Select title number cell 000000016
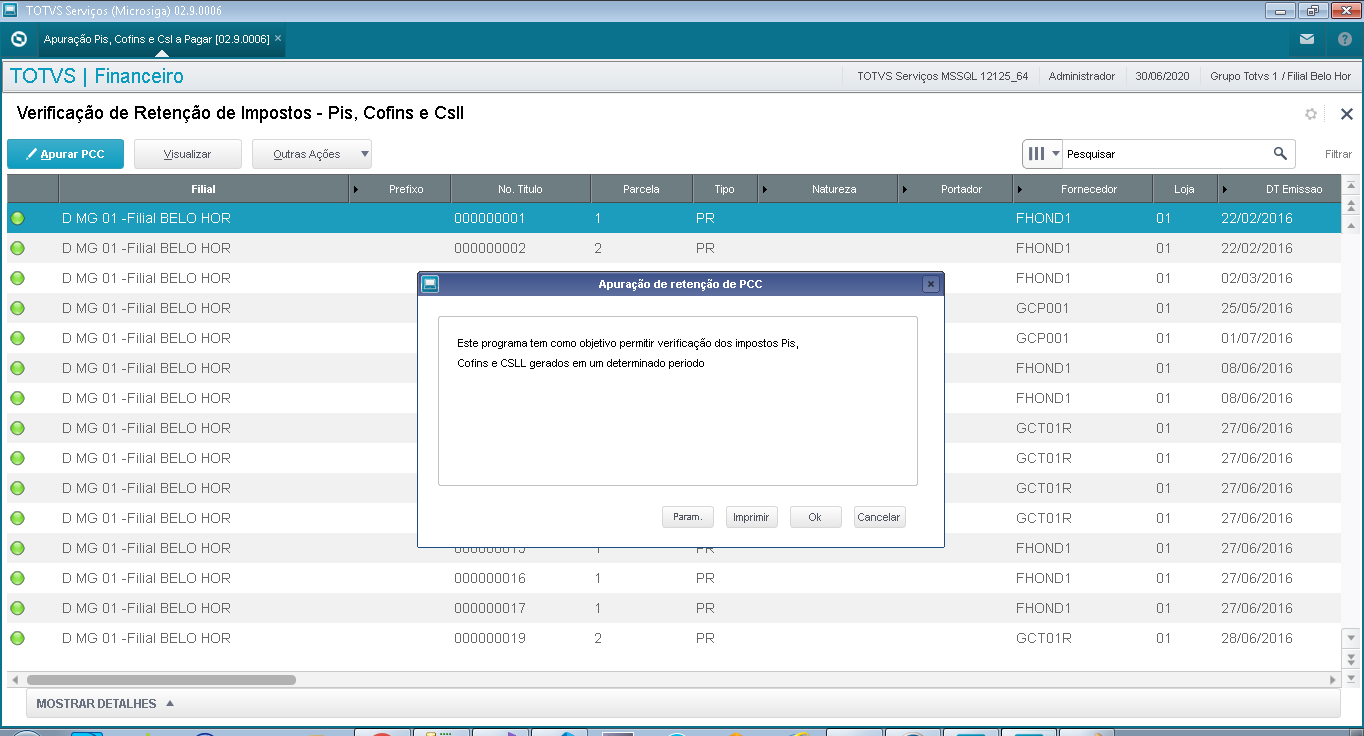This screenshot has width=1364, height=736. pos(490,578)
